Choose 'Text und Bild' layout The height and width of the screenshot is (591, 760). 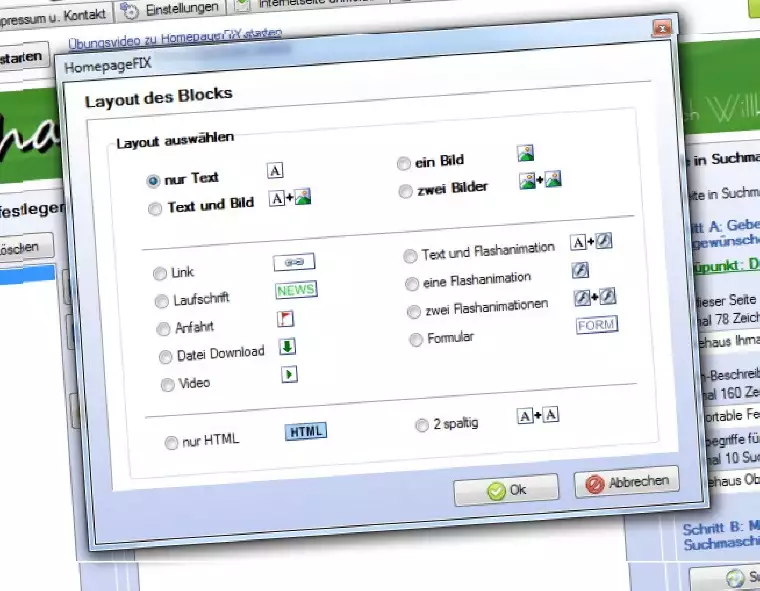[155, 209]
